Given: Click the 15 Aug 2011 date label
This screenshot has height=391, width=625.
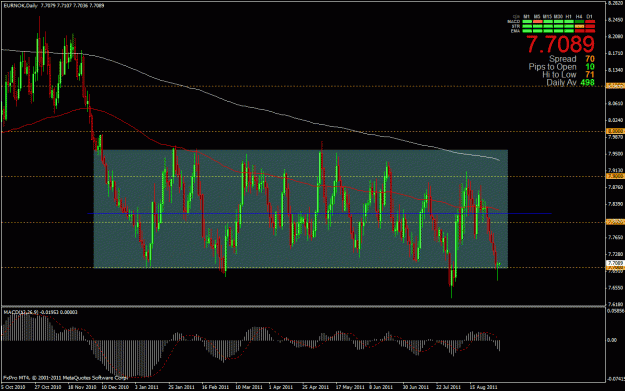Looking at the screenshot, I should (x=483, y=387).
